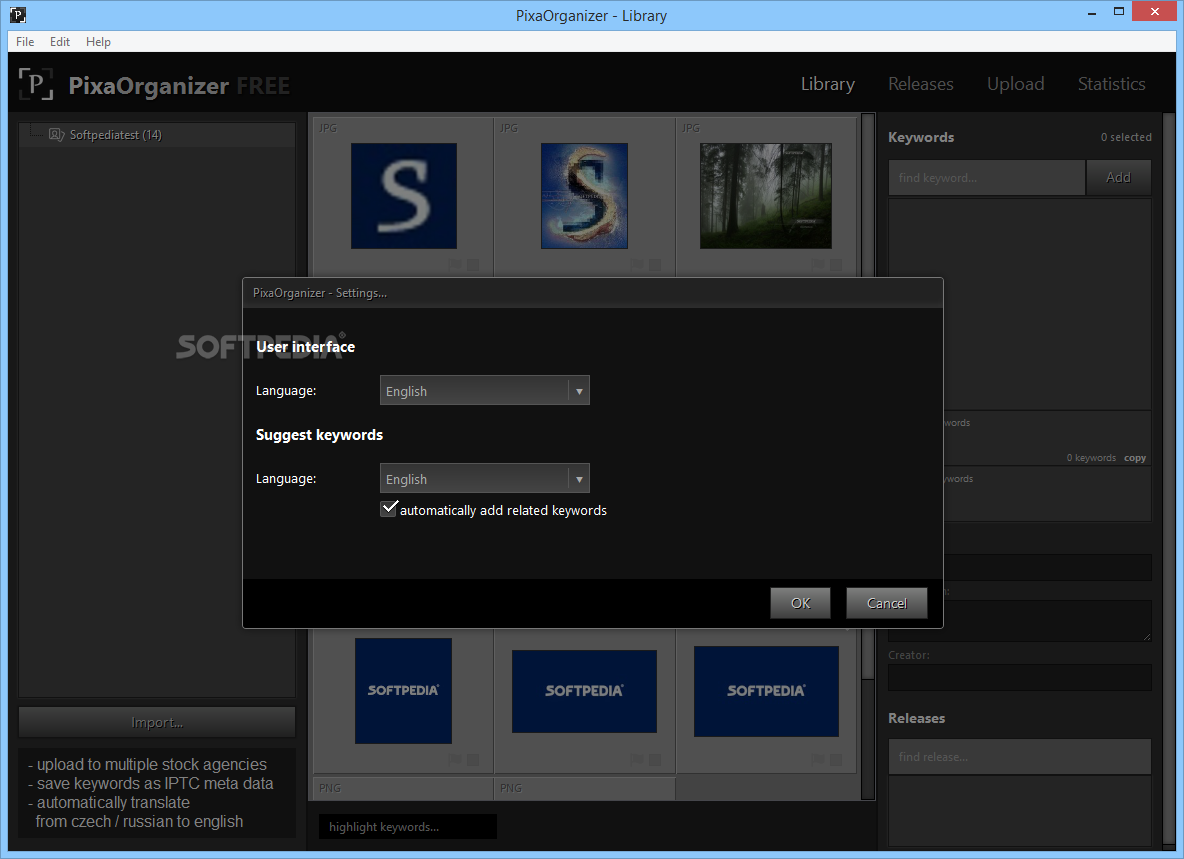
Task: Click flag icon under right SOFTPEDIA thumbnail
Action: (818, 759)
